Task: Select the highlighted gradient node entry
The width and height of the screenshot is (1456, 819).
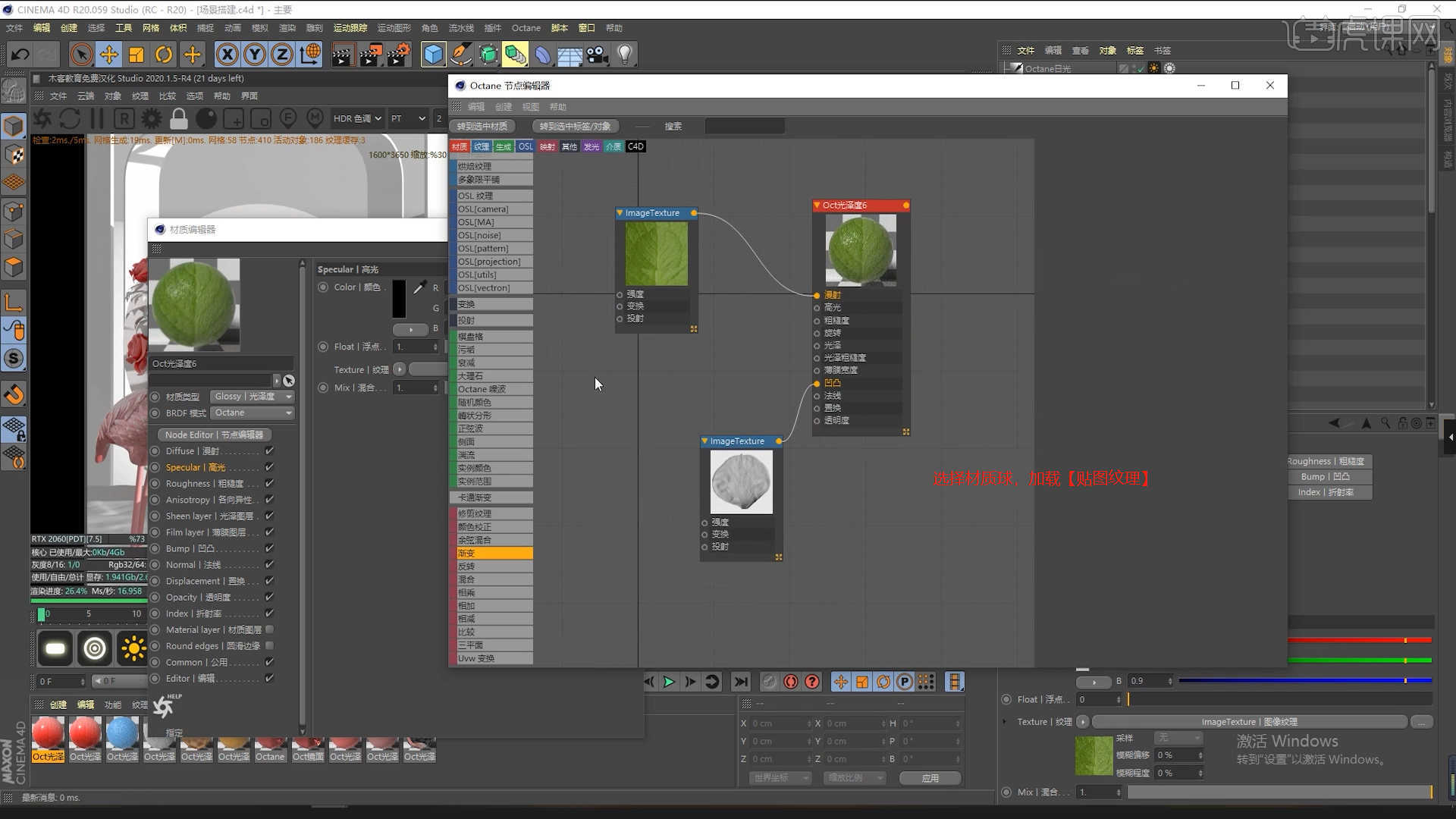Action: pos(493,554)
